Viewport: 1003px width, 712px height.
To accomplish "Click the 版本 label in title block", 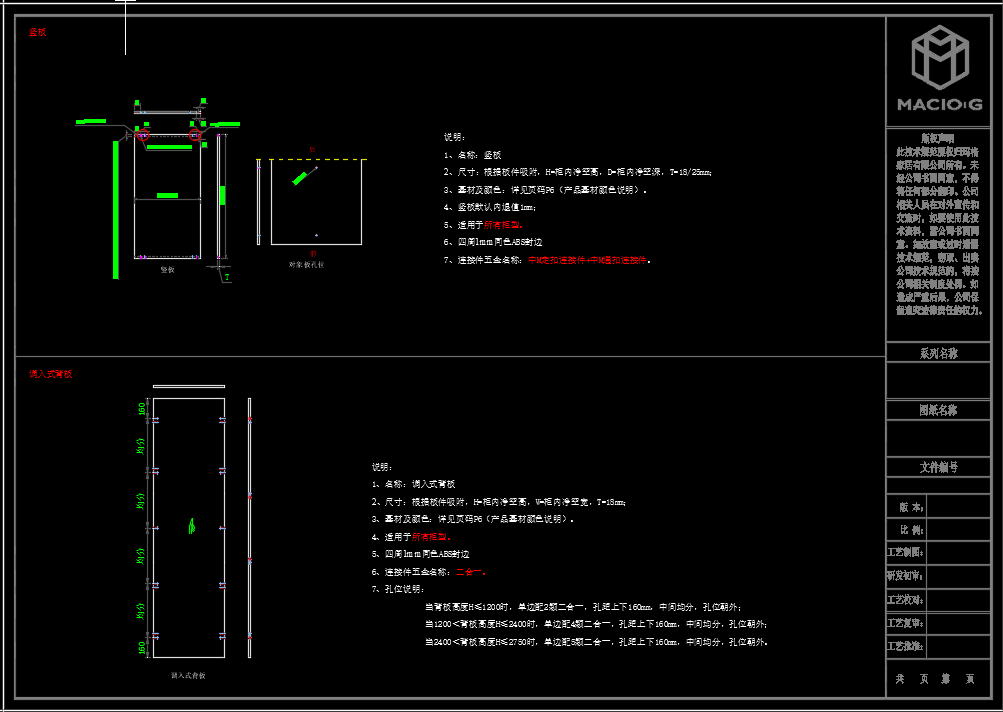I will tap(906, 507).
